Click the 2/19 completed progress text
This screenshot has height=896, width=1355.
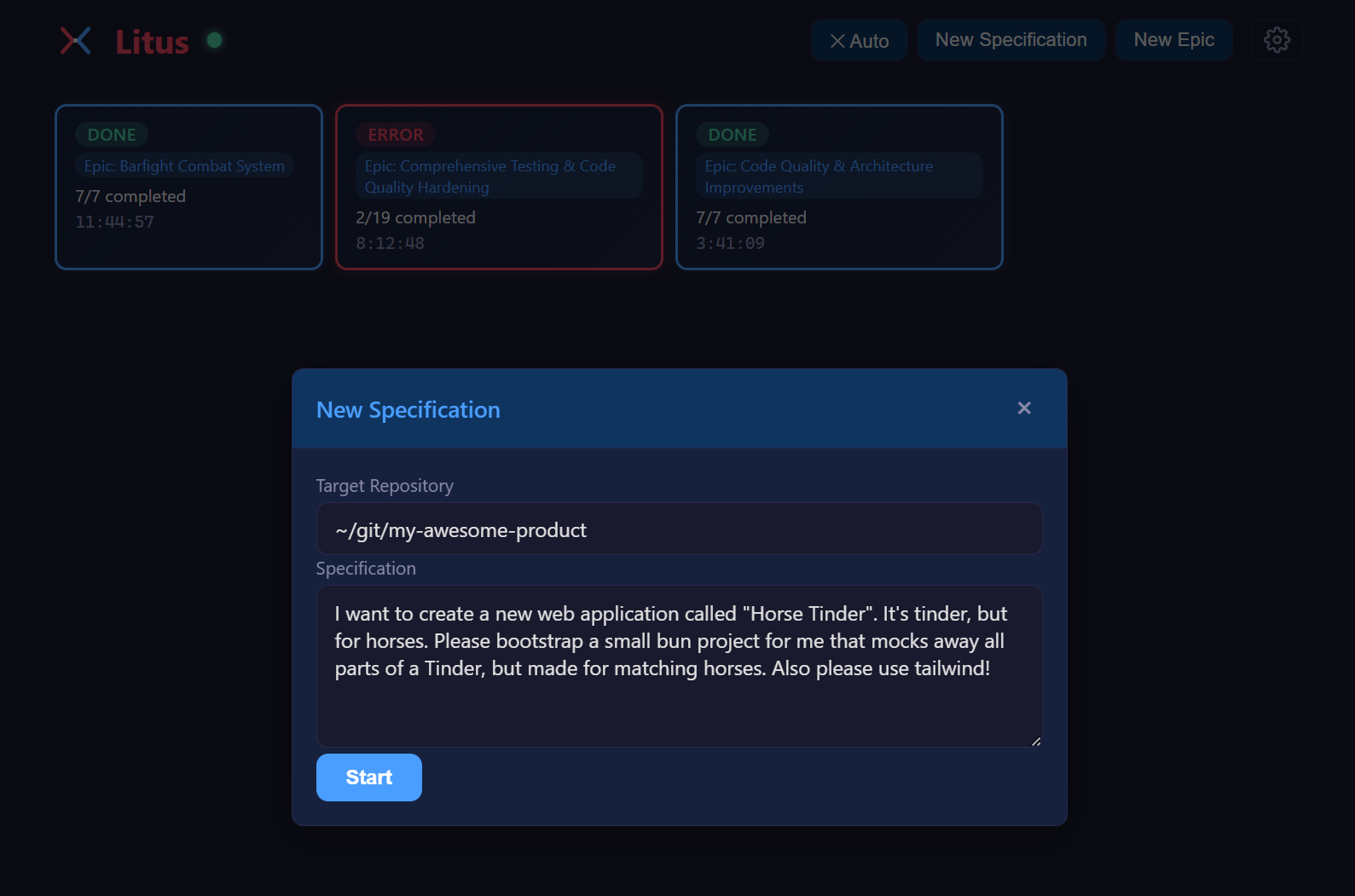coord(415,217)
